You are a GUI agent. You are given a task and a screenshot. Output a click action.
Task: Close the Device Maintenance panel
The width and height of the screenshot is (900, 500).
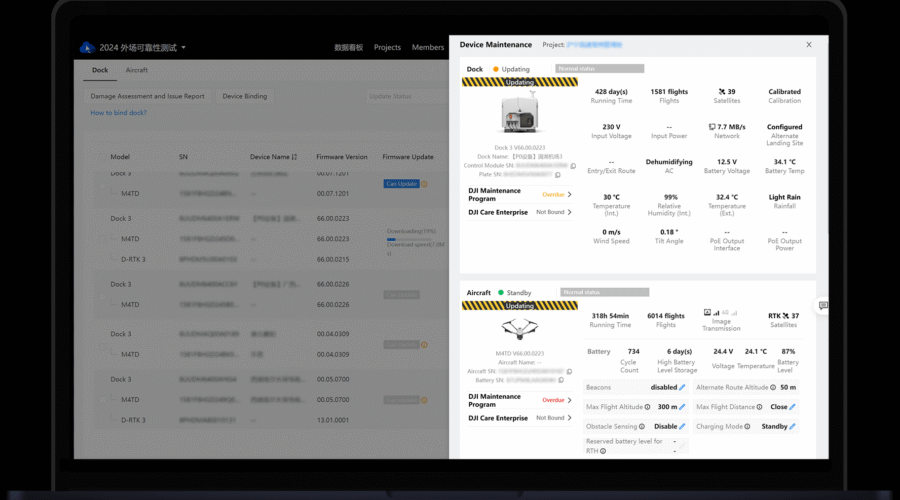click(x=809, y=45)
